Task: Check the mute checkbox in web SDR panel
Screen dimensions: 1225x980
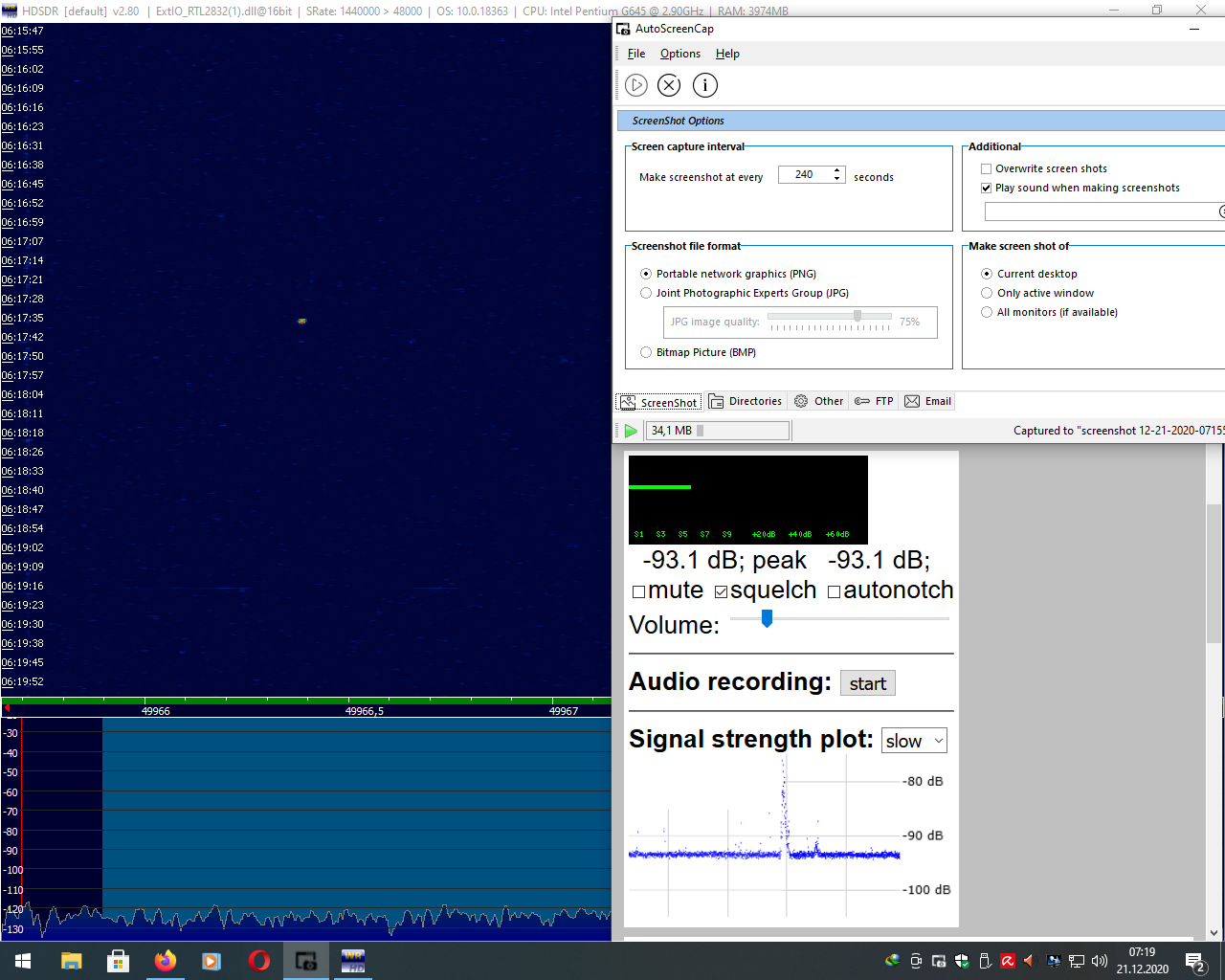Action: click(x=638, y=592)
